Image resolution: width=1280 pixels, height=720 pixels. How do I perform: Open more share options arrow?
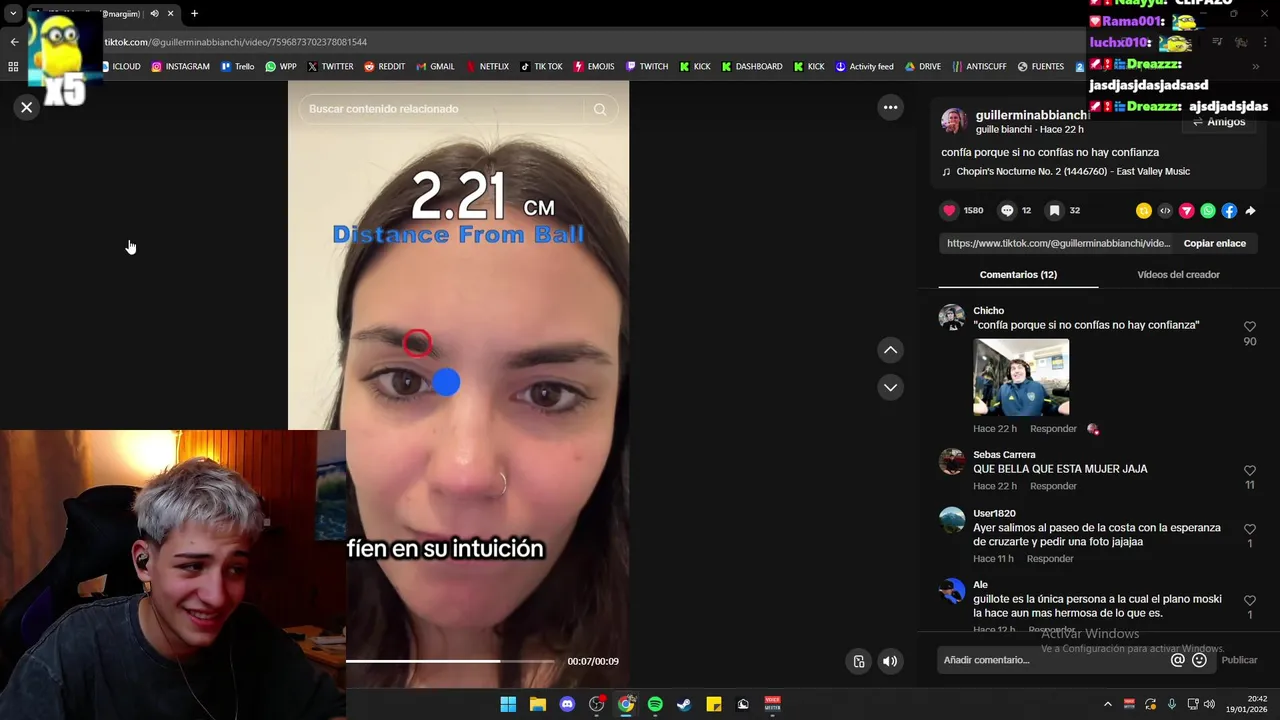pyautogui.click(x=1250, y=210)
